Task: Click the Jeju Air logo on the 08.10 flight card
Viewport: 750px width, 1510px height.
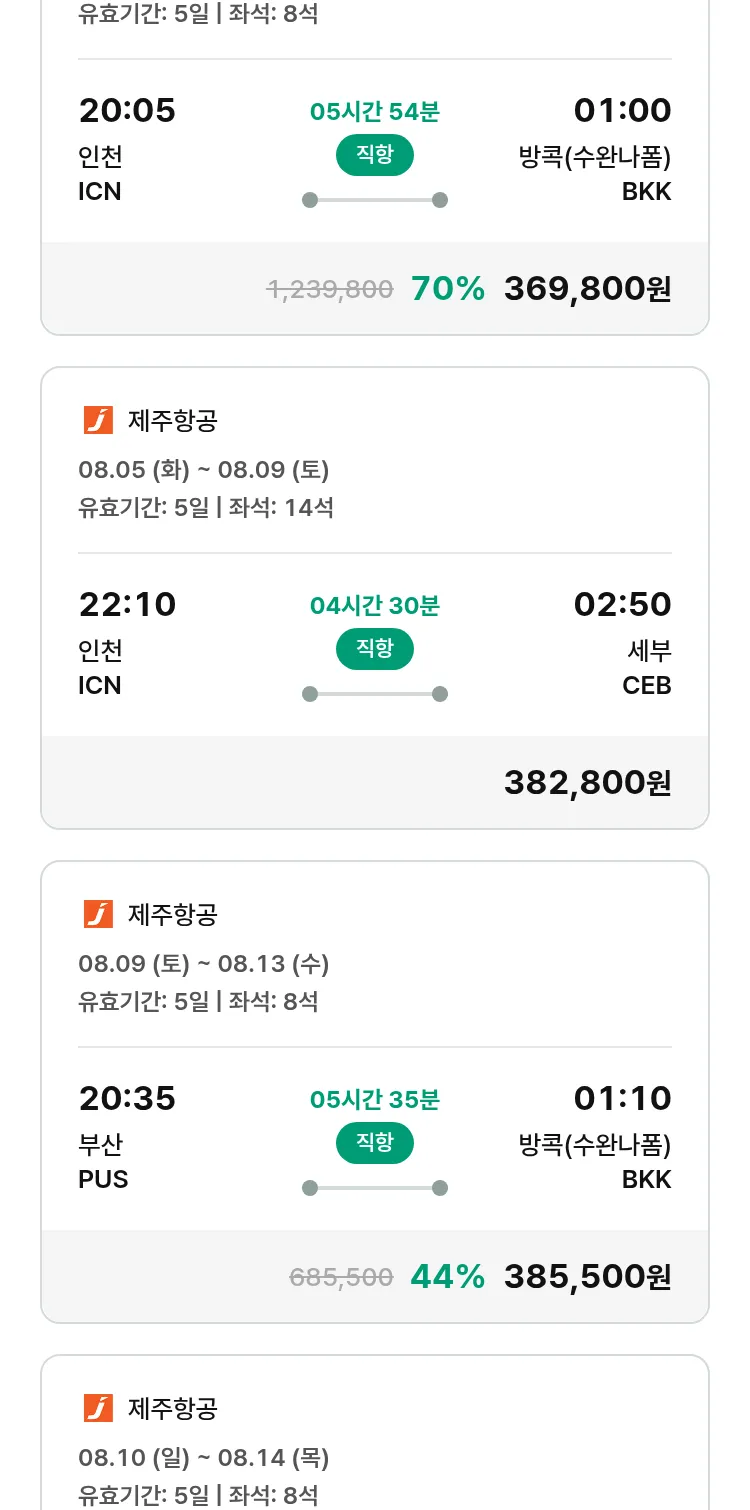Action: coord(98,1408)
